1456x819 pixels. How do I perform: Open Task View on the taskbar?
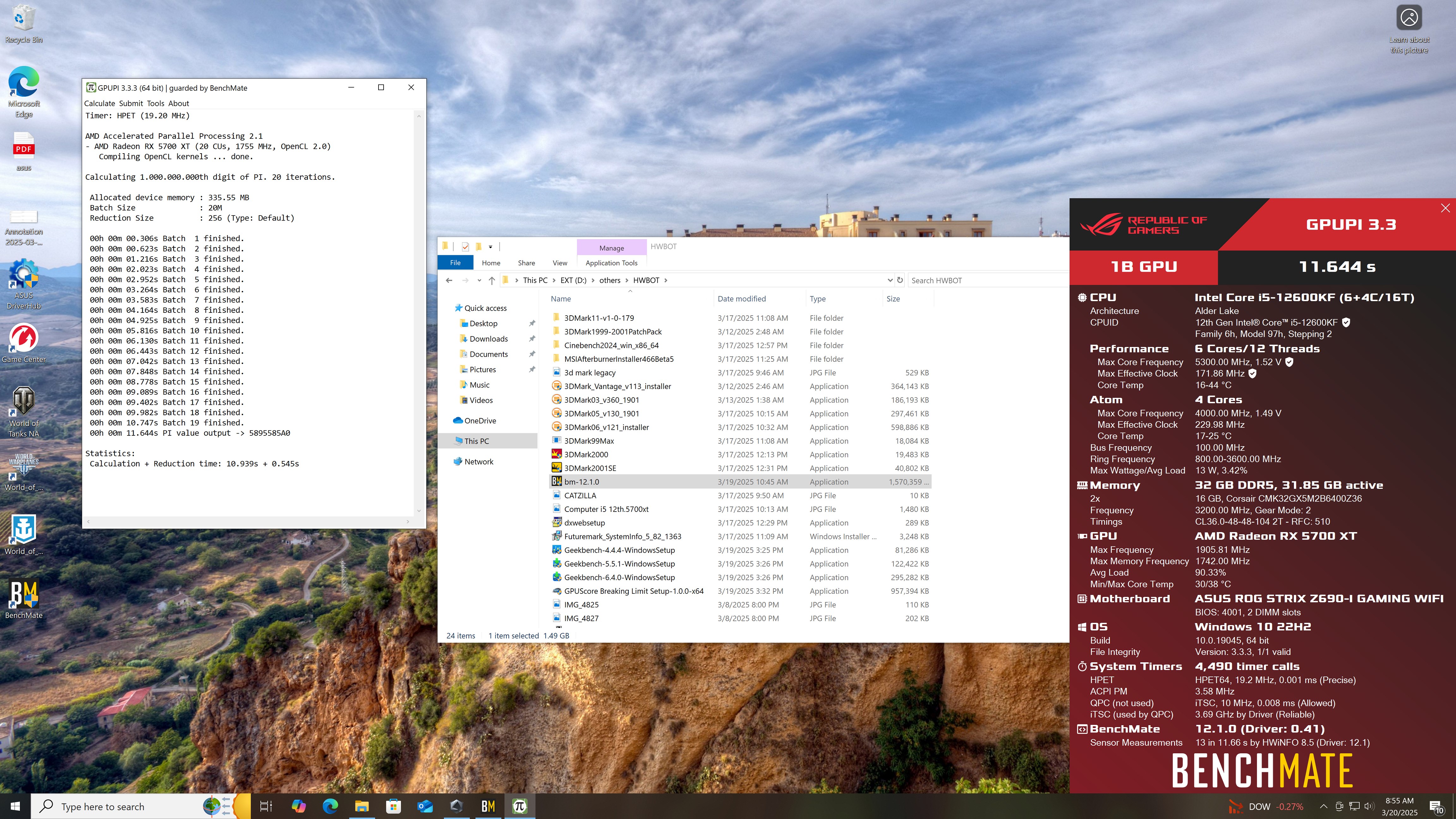click(266, 806)
